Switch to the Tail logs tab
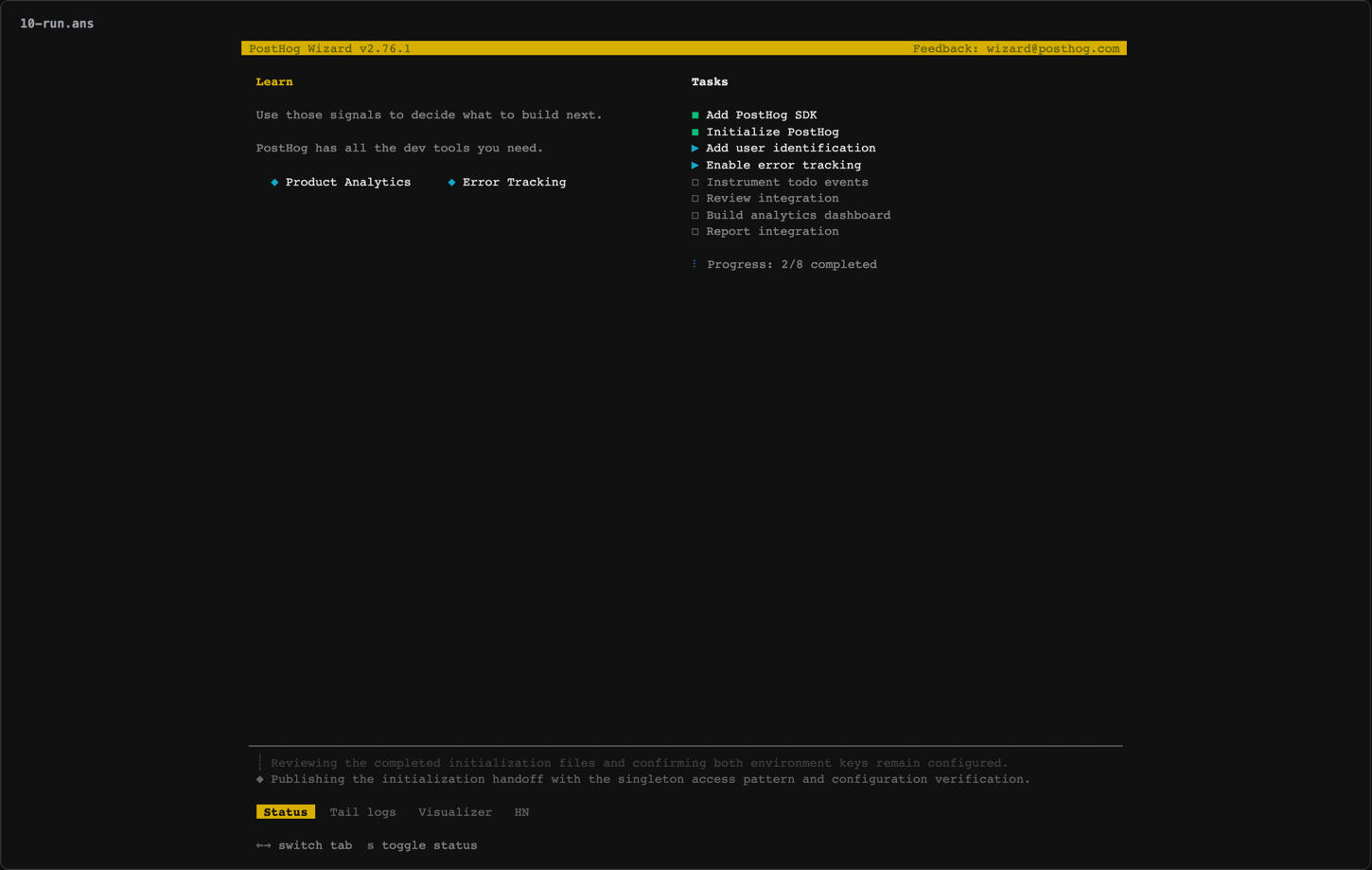Viewport: 1372px width, 870px height. [362, 812]
